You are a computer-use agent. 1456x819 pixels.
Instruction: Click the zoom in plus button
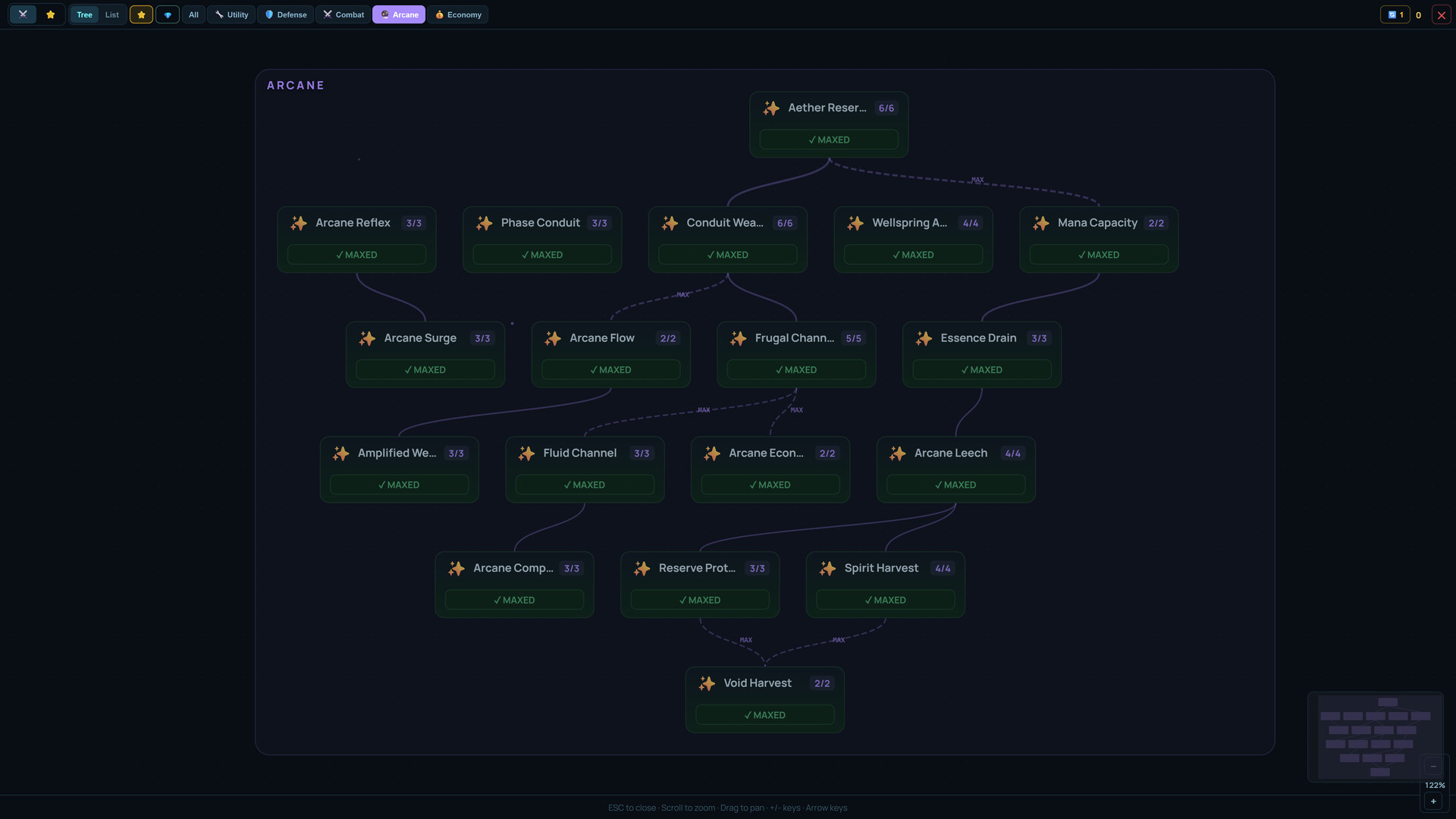tap(1433, 802)
